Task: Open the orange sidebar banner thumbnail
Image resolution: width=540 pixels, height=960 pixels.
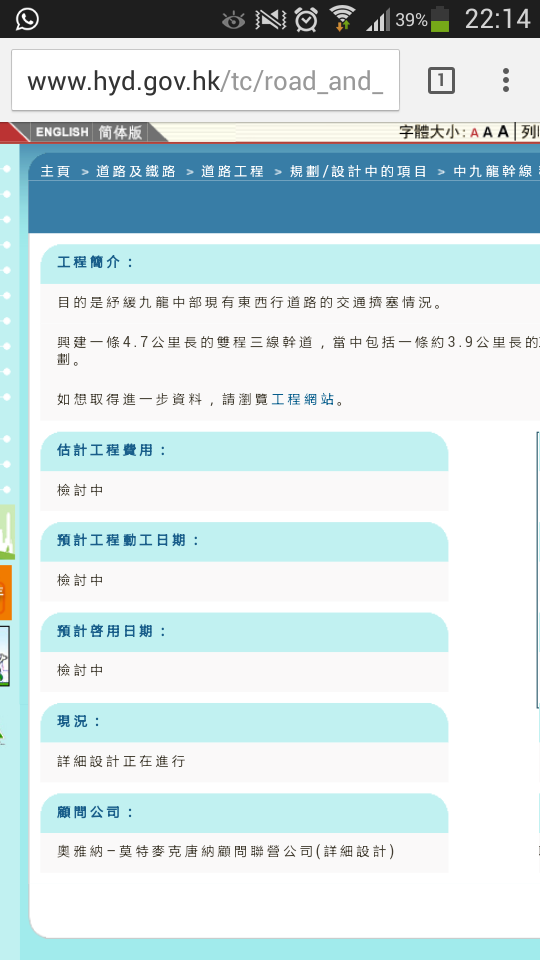Action: 6,593
